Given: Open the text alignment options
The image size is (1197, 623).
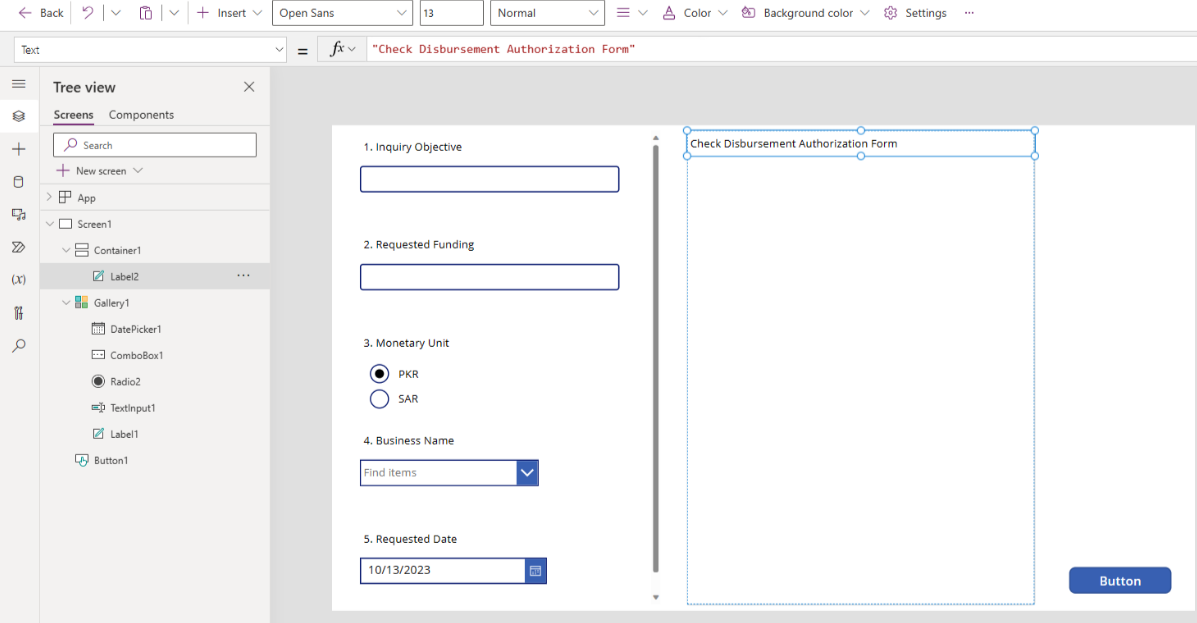Looking at the screenshot, I should (631, 13).
